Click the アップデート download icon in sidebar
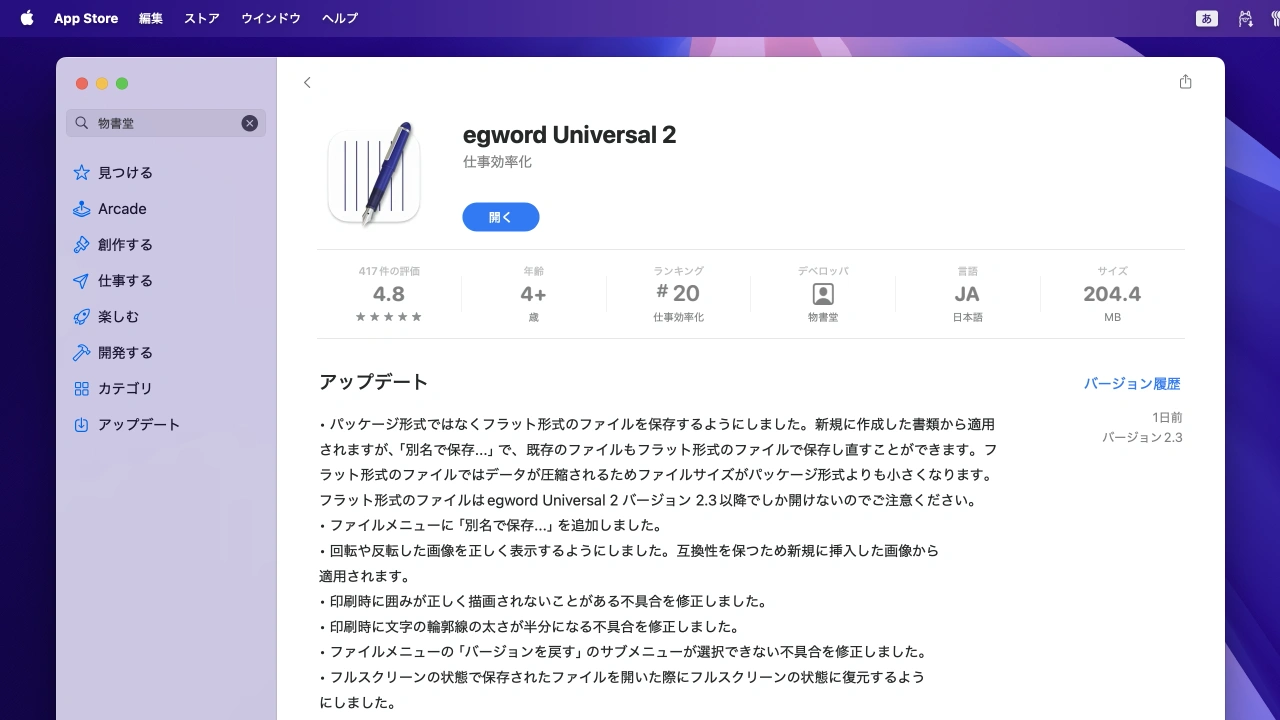 [82, 425]
